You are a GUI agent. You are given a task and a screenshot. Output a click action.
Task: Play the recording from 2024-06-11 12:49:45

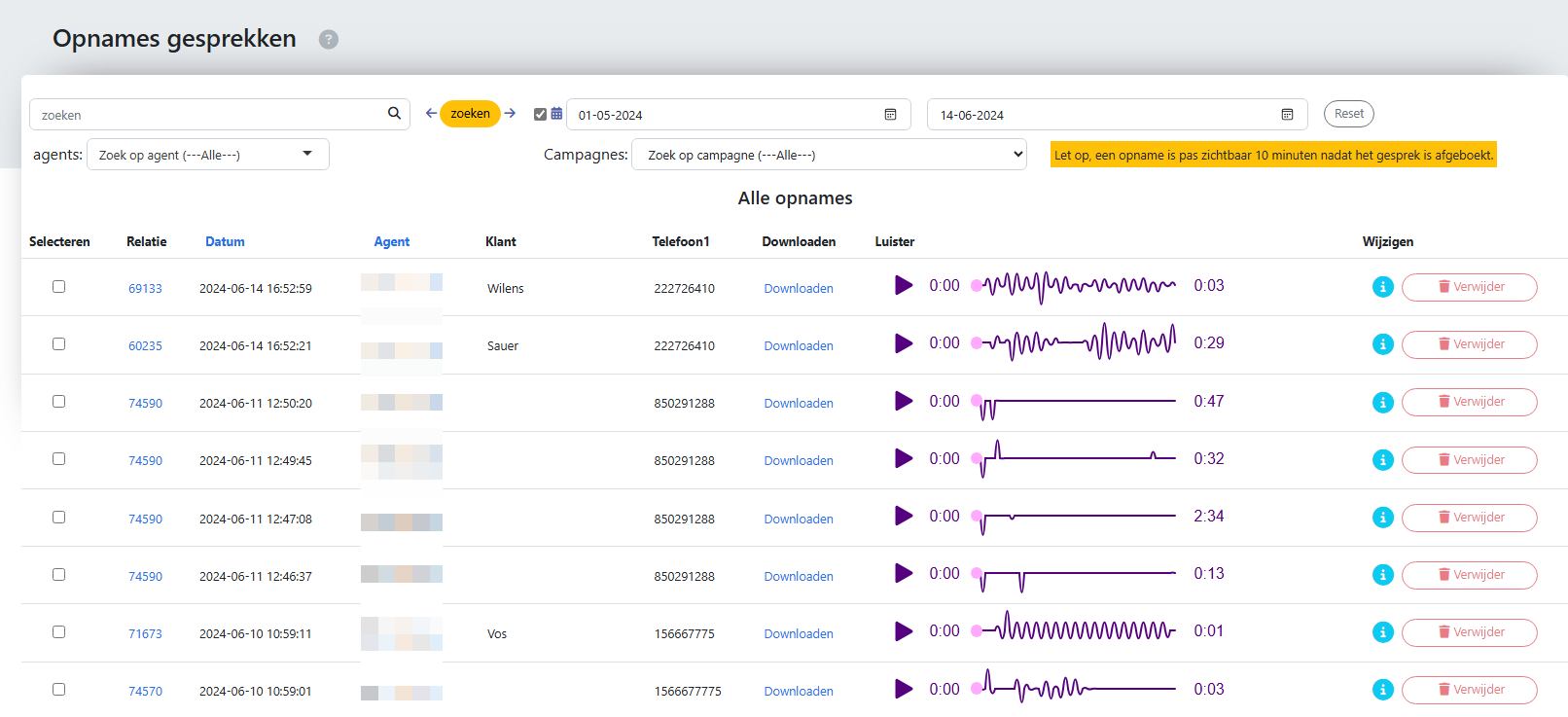[x=904, y=458]
